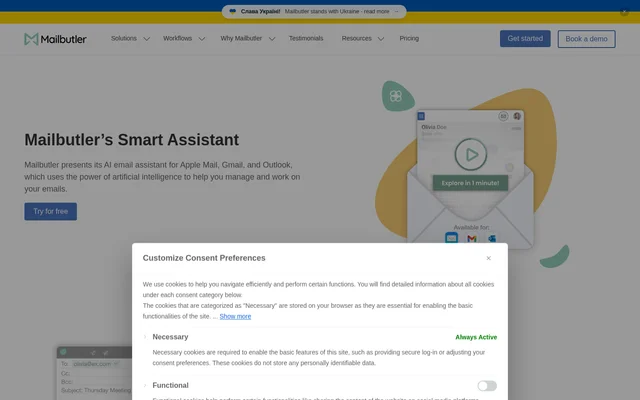This screenshot has height=400, width=640.
Task: Click the Mailbutler's Smart Assistant headline
Action: click(131, 140)
